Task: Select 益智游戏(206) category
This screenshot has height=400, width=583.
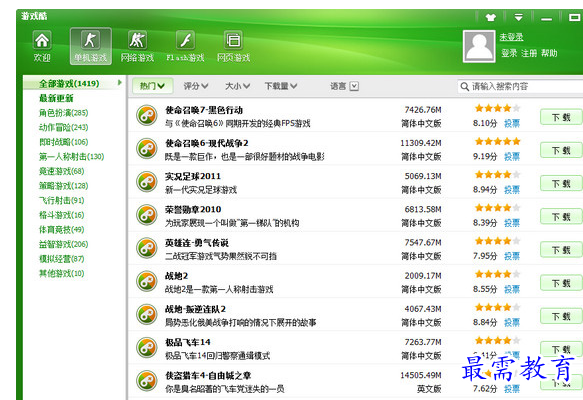Action: click(64, 244)
